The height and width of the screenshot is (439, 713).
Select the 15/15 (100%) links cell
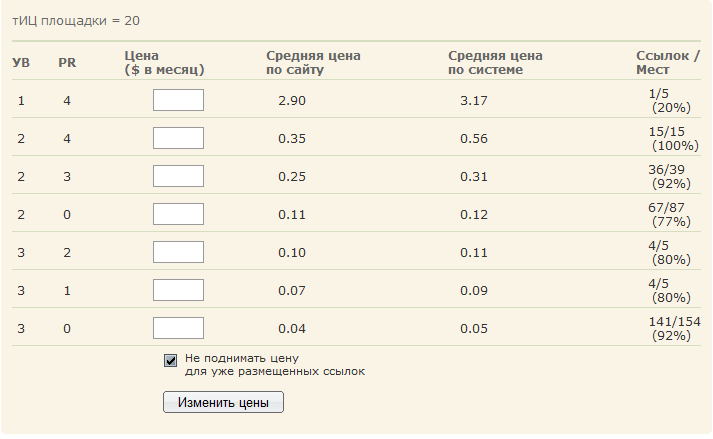click(673, 139)
